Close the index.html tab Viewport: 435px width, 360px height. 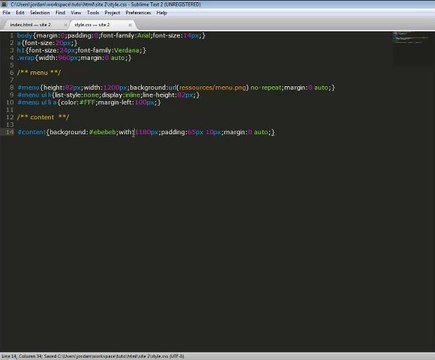[x=65, y=25]
